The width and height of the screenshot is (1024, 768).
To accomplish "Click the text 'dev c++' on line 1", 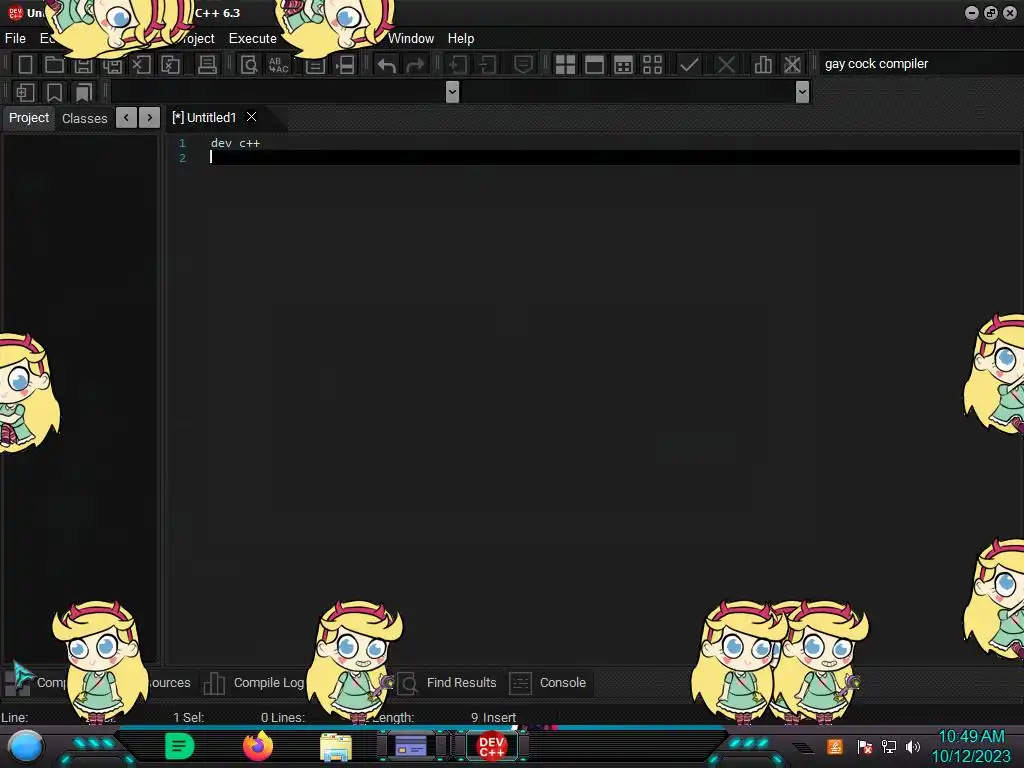I will [235, 143].
